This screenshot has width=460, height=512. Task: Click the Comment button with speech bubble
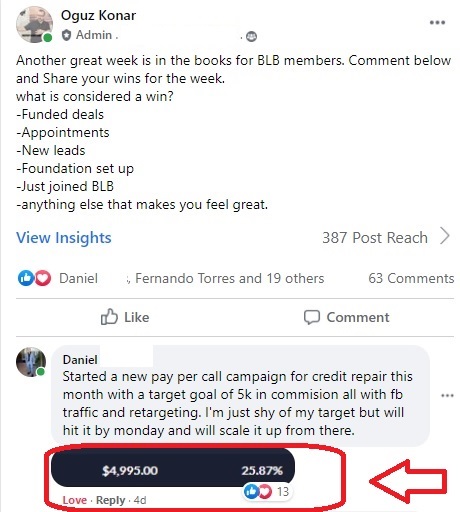[x=346, y=317]
